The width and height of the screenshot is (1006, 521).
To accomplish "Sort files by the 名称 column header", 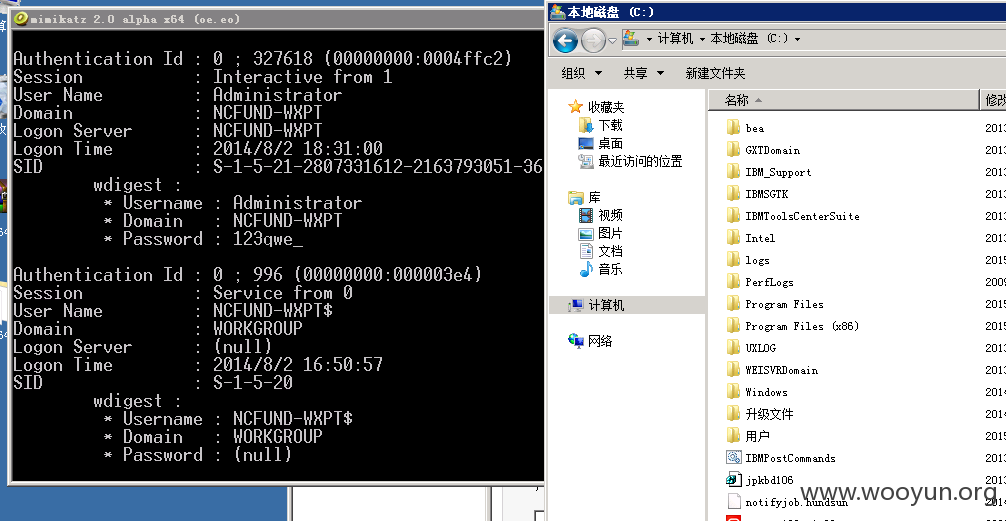I will 844,100.
